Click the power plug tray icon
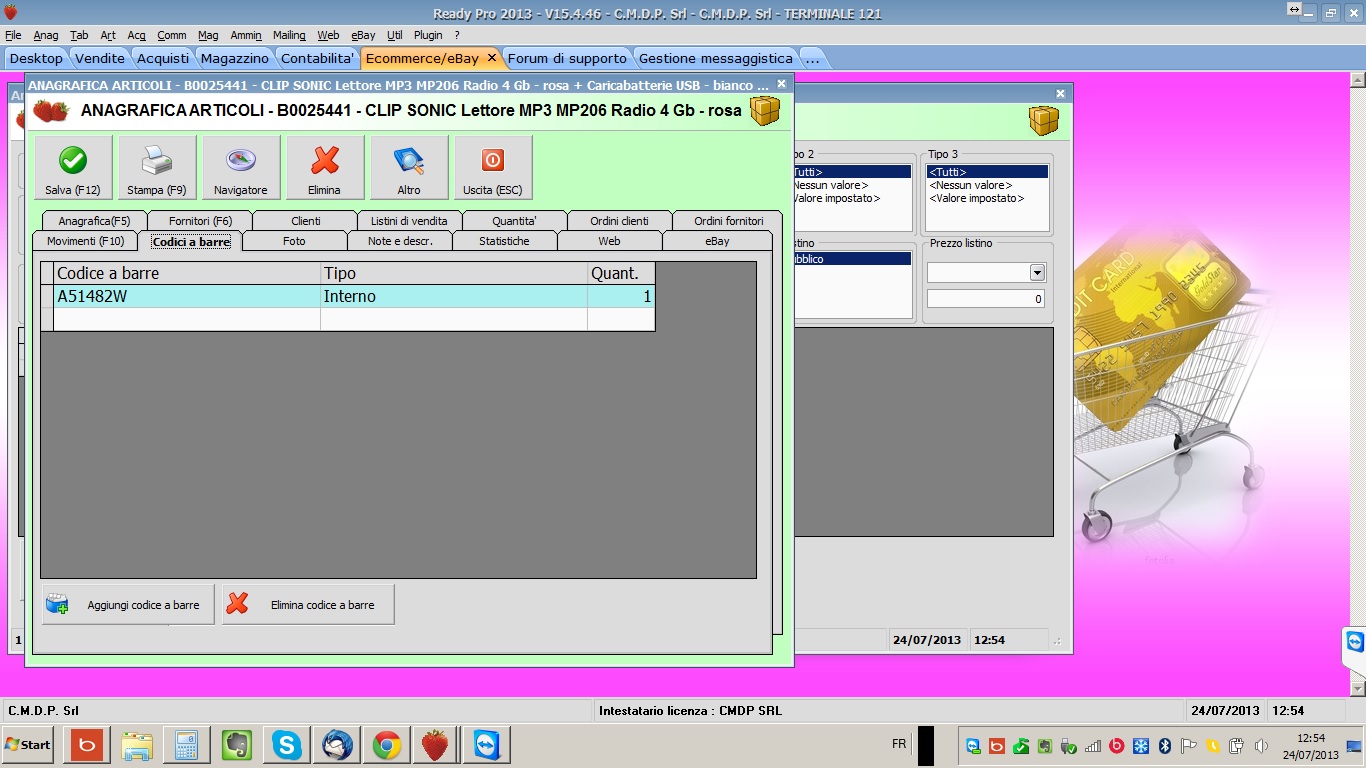1366x768 pixels. [1236, 746]
